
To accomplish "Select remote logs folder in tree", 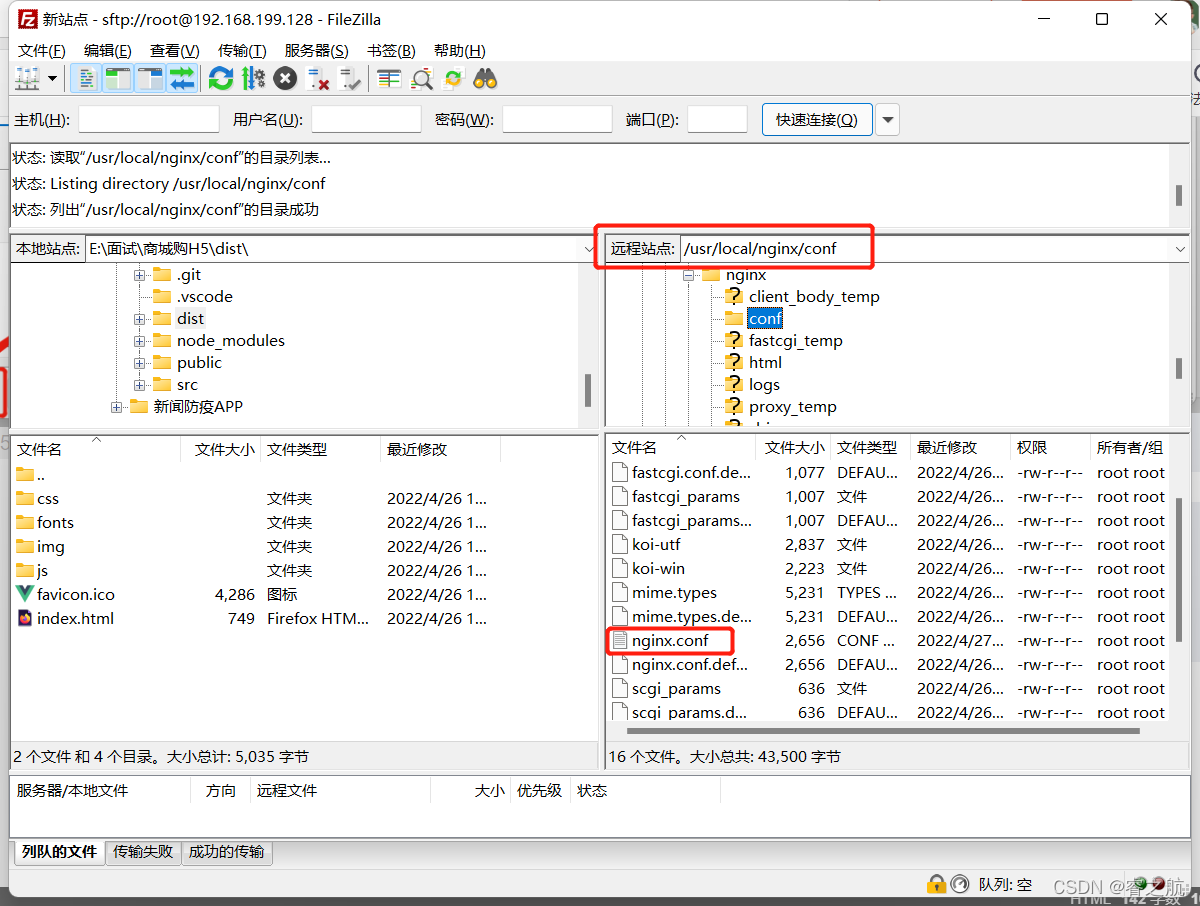I will click(764, 385).
